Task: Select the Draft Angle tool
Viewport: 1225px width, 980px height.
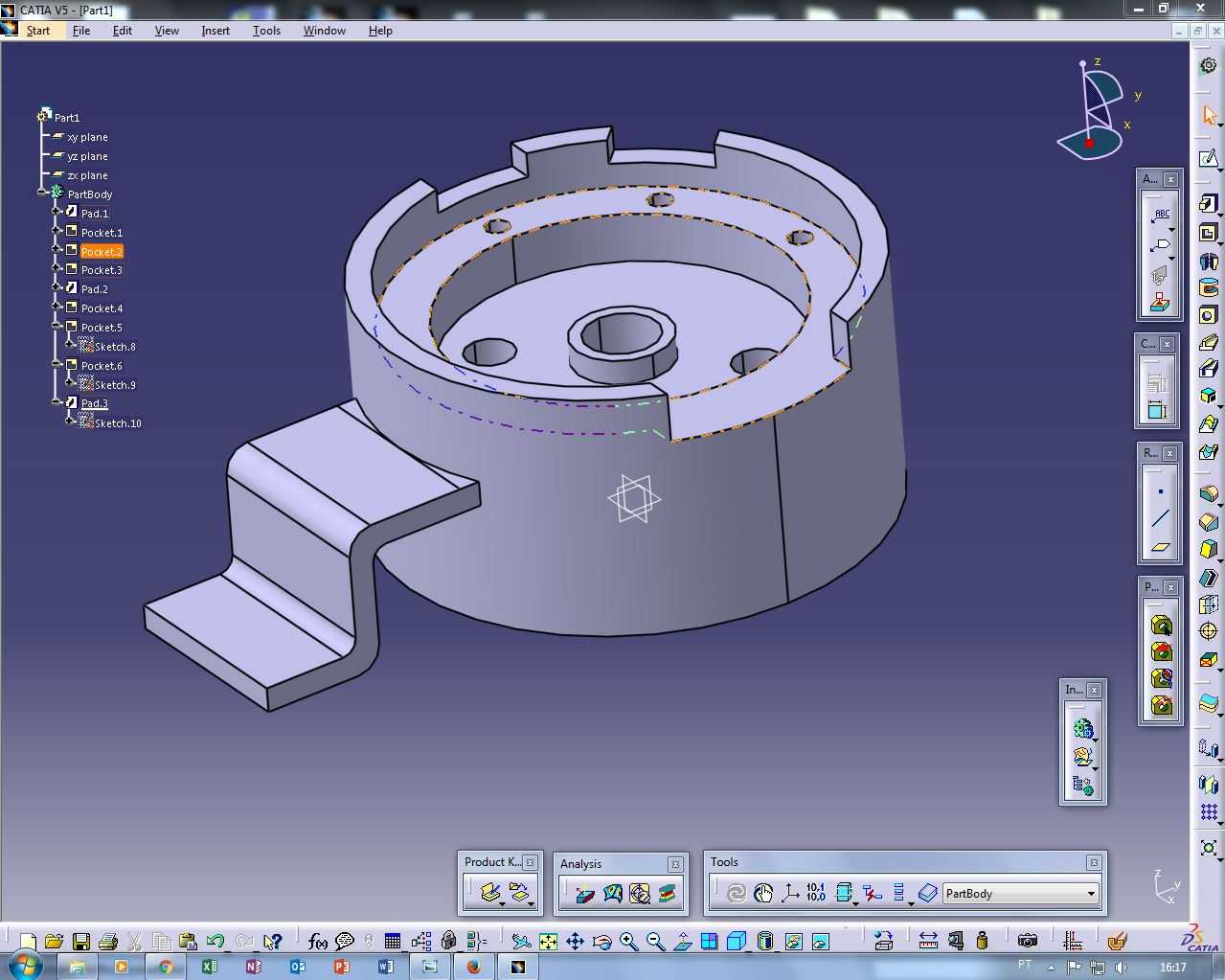Action: (1209, 550)
